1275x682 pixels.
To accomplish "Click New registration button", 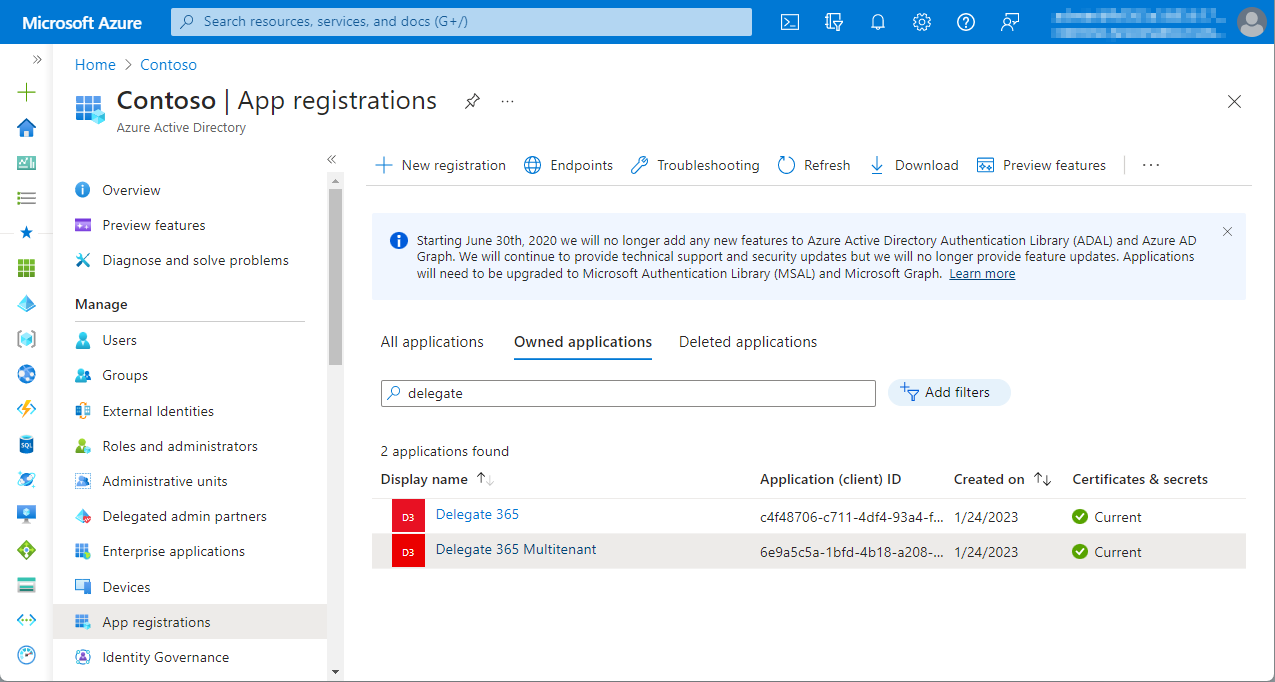I will coord(441,165).
